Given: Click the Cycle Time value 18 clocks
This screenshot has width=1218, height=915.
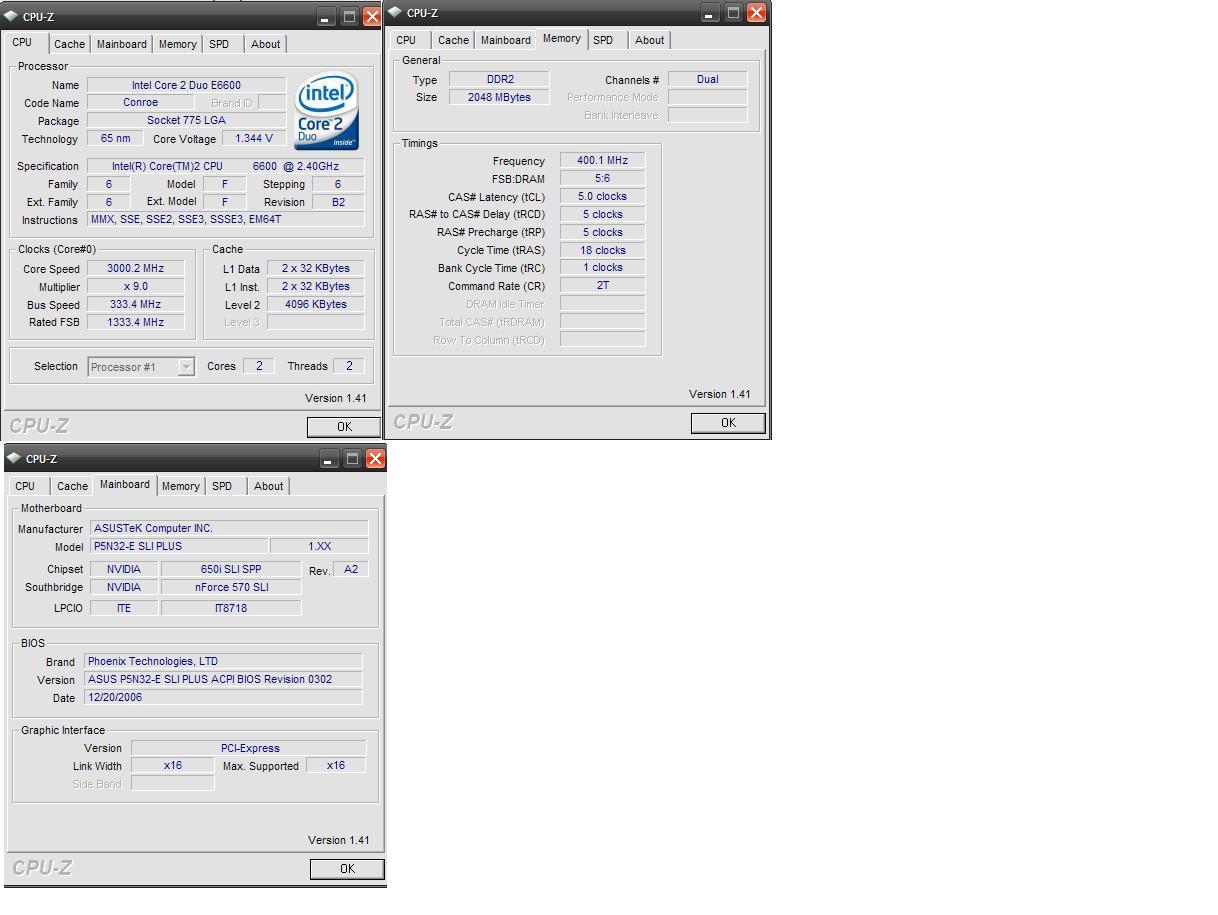Looking at the screenshot, I should point(603,250).
